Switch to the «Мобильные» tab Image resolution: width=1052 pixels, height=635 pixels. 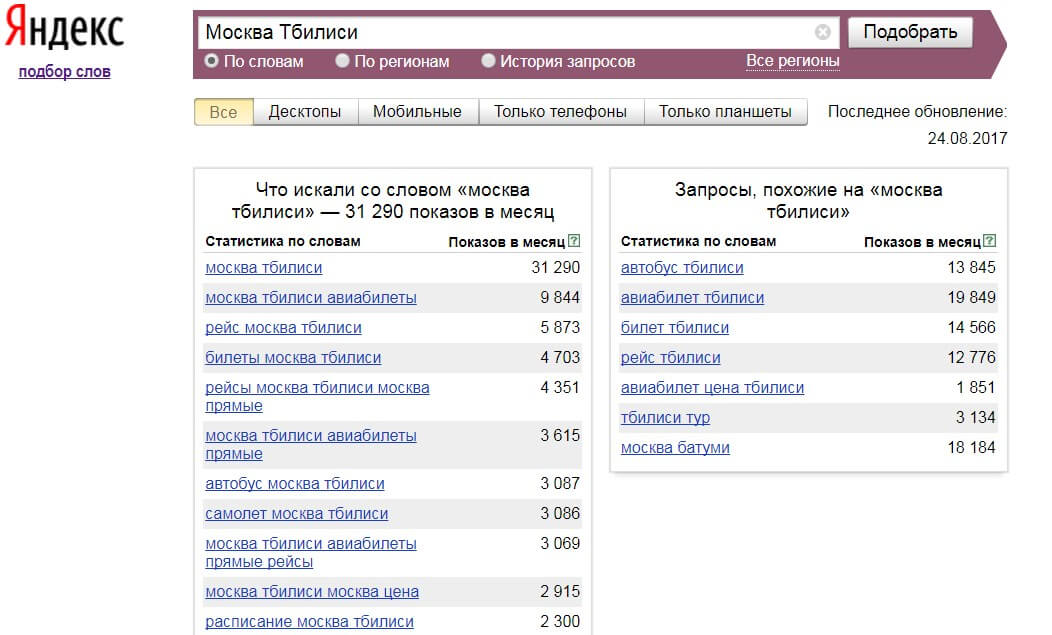click(x=417, y=111)
